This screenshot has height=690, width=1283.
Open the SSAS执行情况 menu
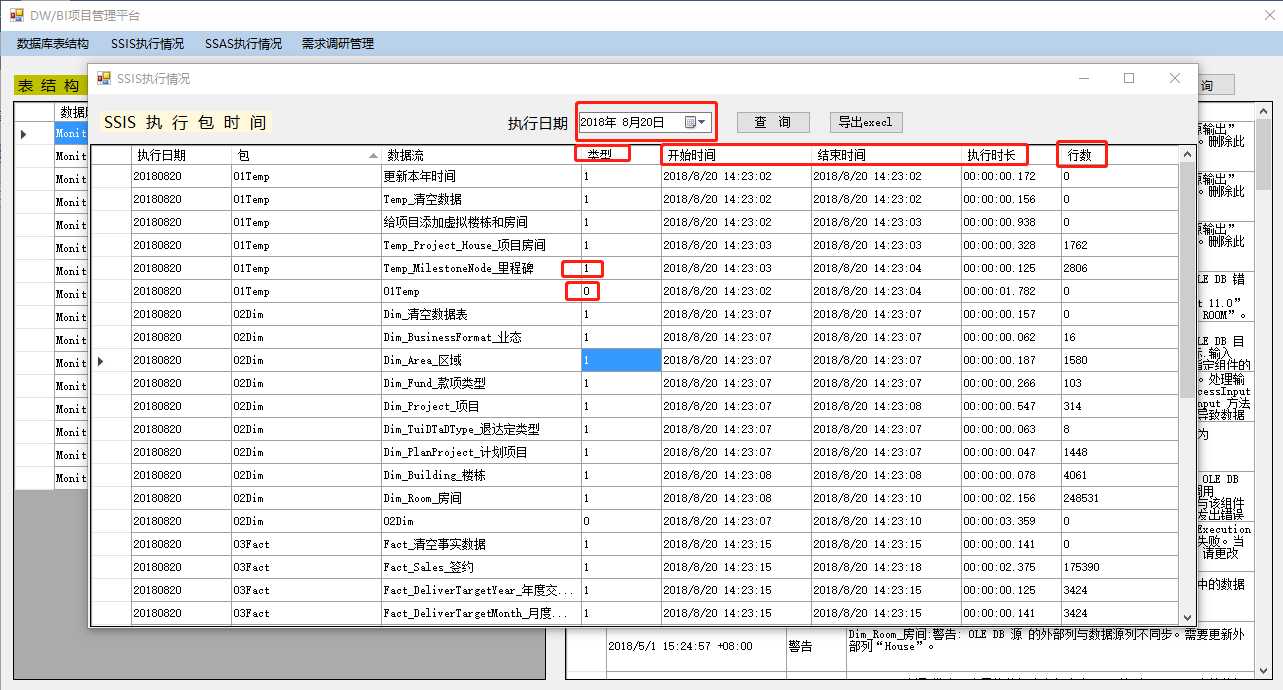click(x=243, y=44)
